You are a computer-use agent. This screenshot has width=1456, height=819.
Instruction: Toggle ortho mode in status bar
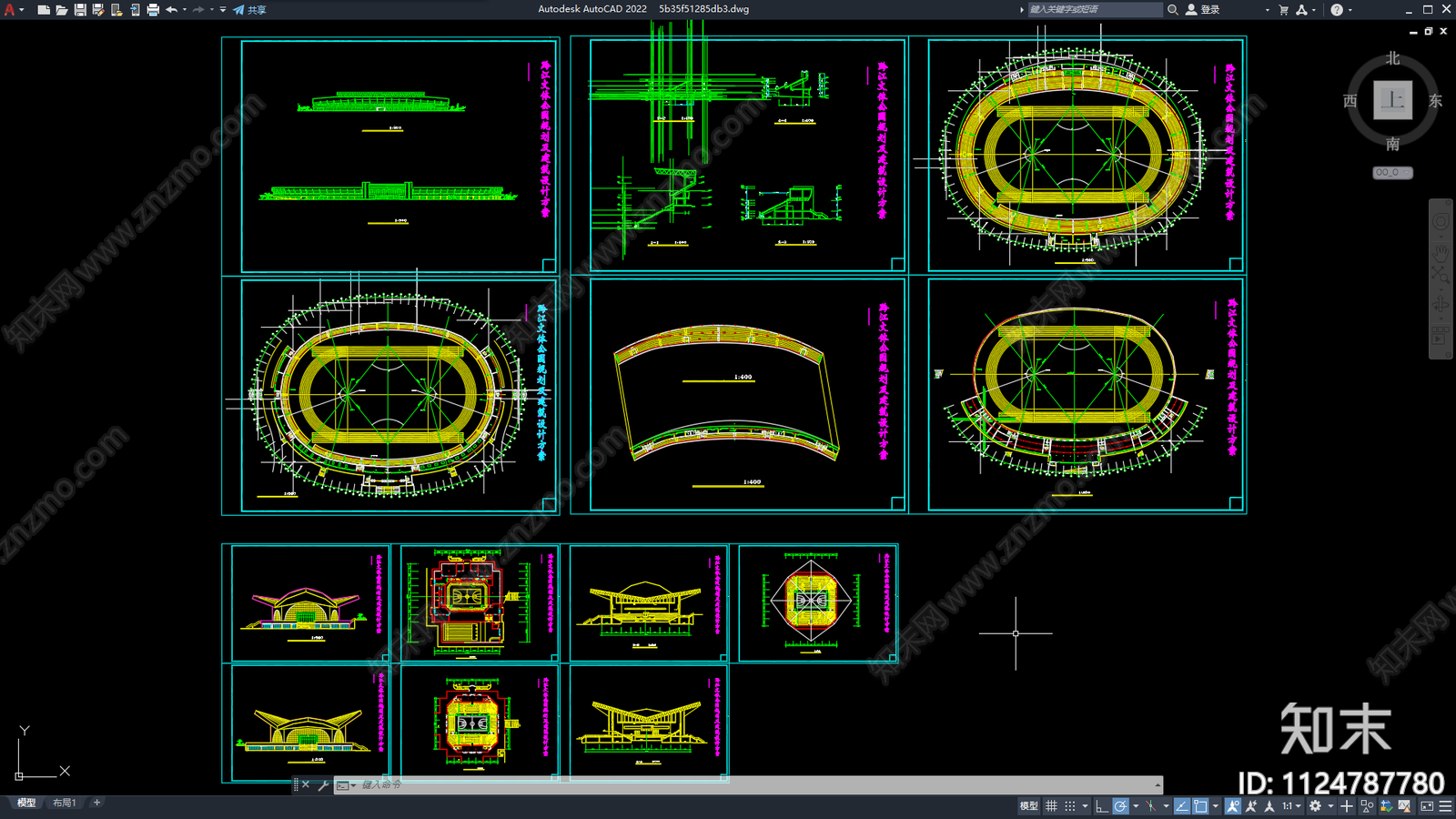pyautogui.click(x=1102, y=806)
